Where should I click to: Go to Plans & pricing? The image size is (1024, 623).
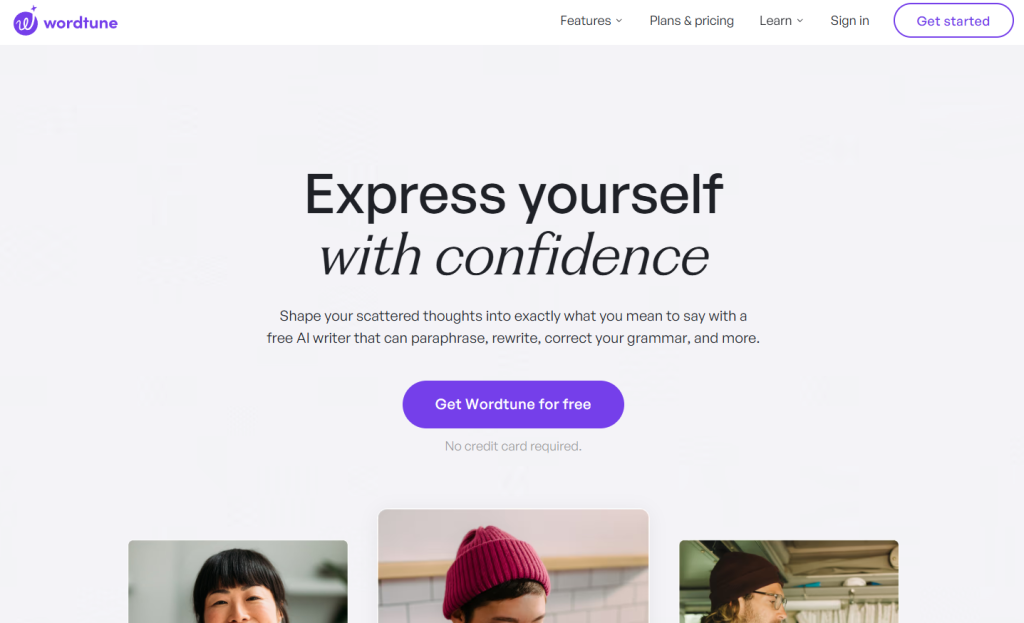coord(692,21)
